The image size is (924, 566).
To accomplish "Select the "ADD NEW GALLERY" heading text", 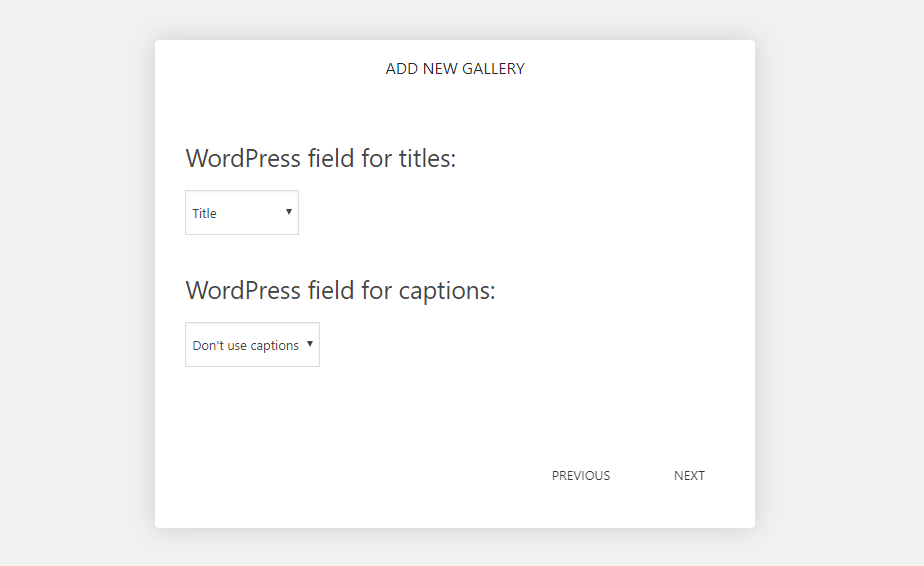I will click(x=455, y=68).
